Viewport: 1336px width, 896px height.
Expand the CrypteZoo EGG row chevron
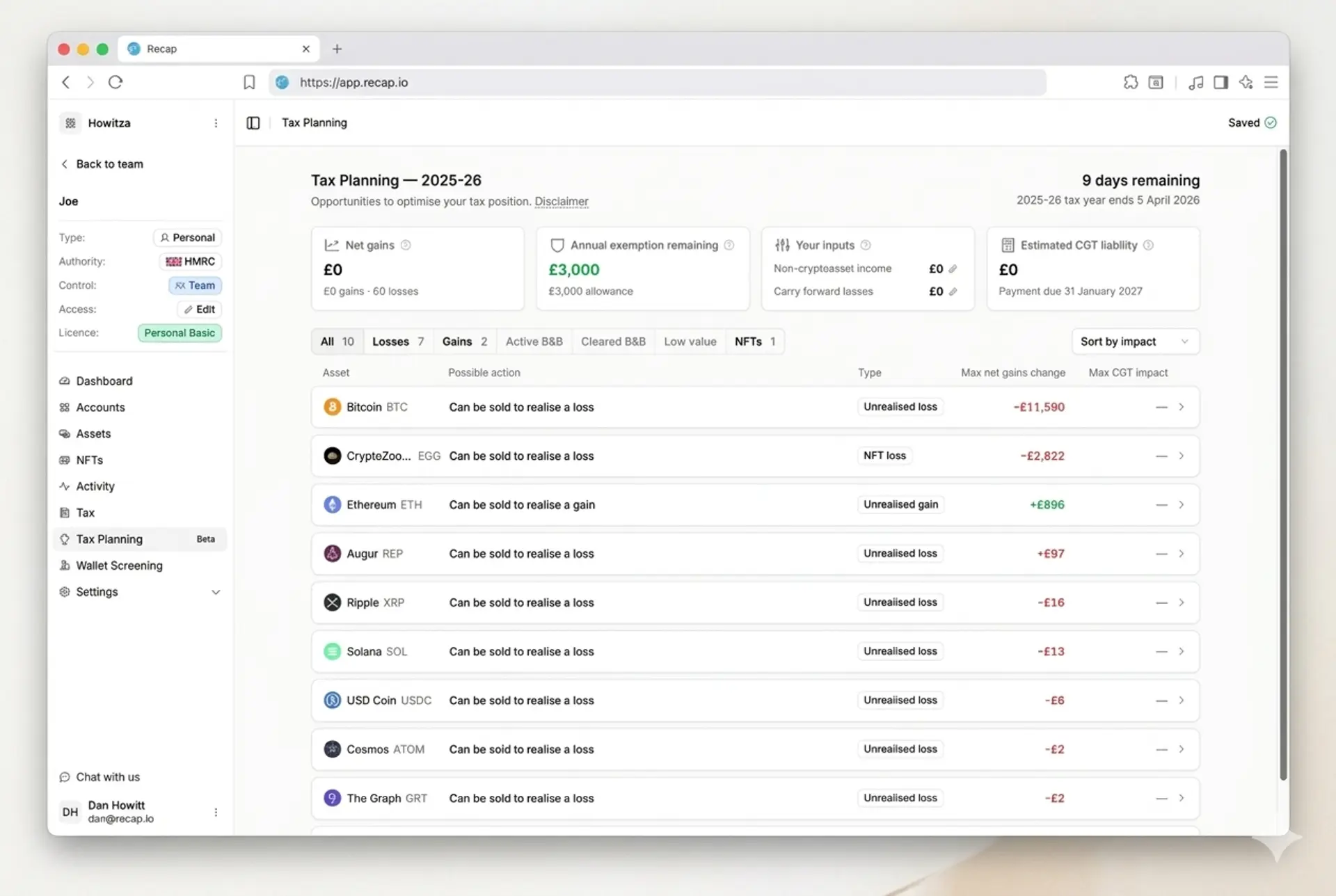(1182, 456)
